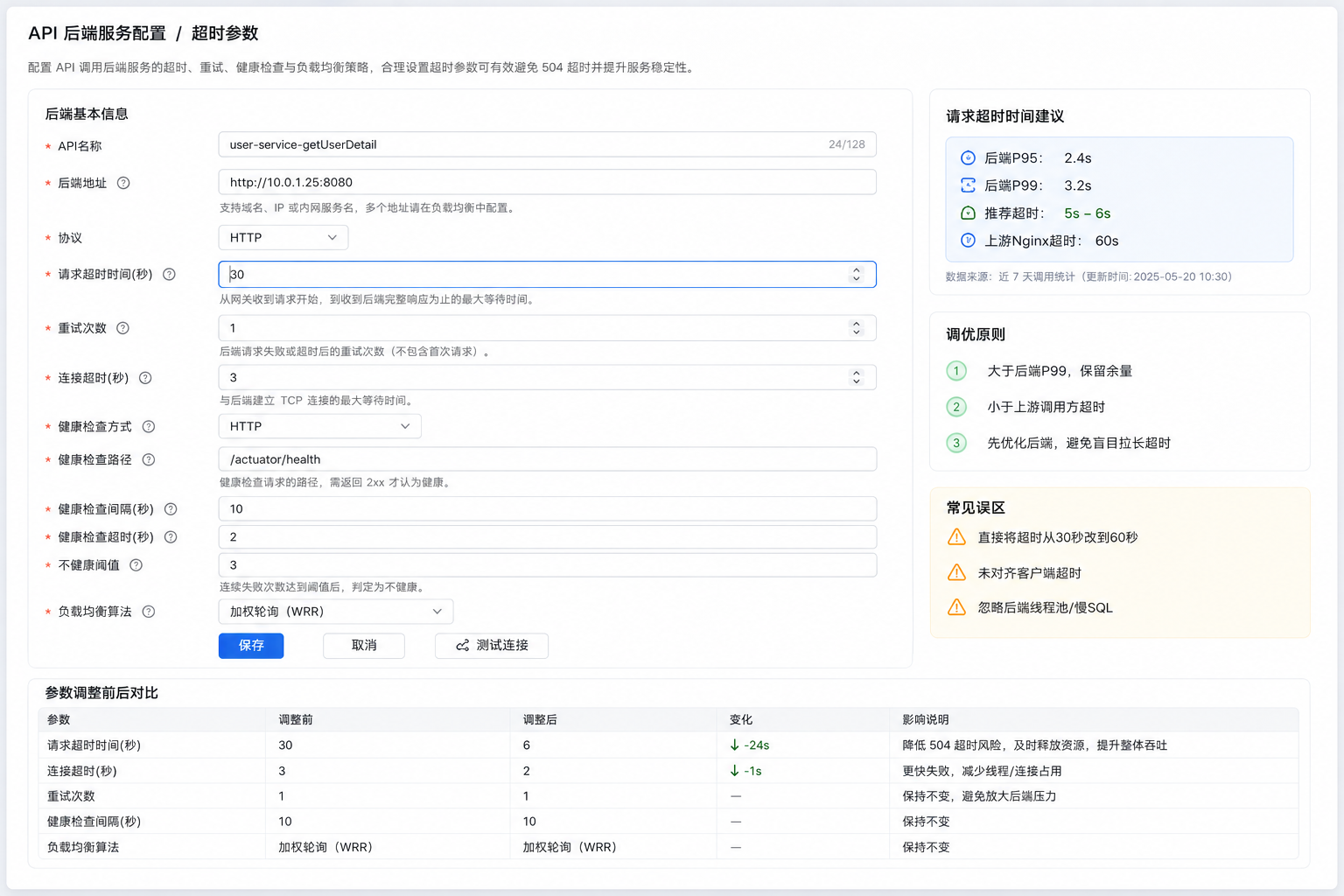Click the 保存 button
Viewport: 1344px width, 896px height.
[251, 646]
